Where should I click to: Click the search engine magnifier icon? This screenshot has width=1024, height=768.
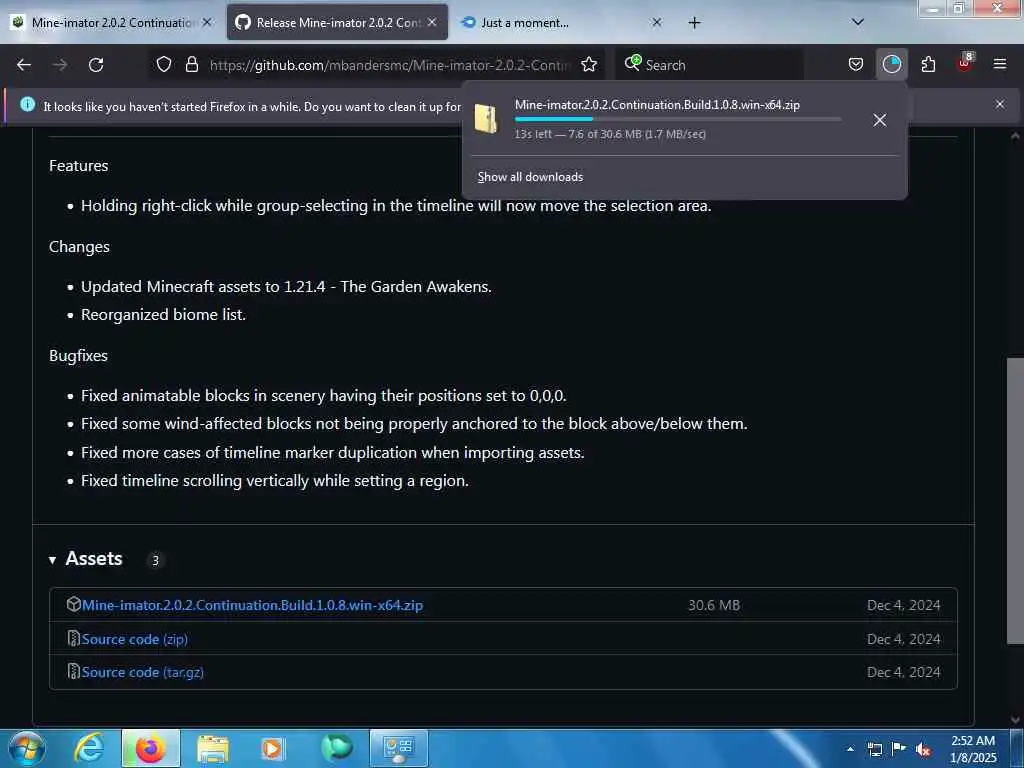(632, 63)
